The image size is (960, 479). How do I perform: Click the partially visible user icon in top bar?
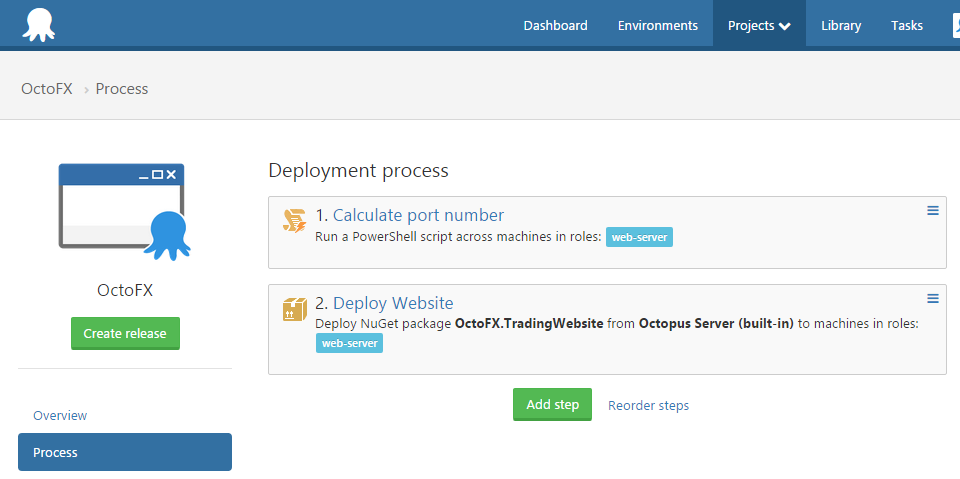[x=956, y=25]
